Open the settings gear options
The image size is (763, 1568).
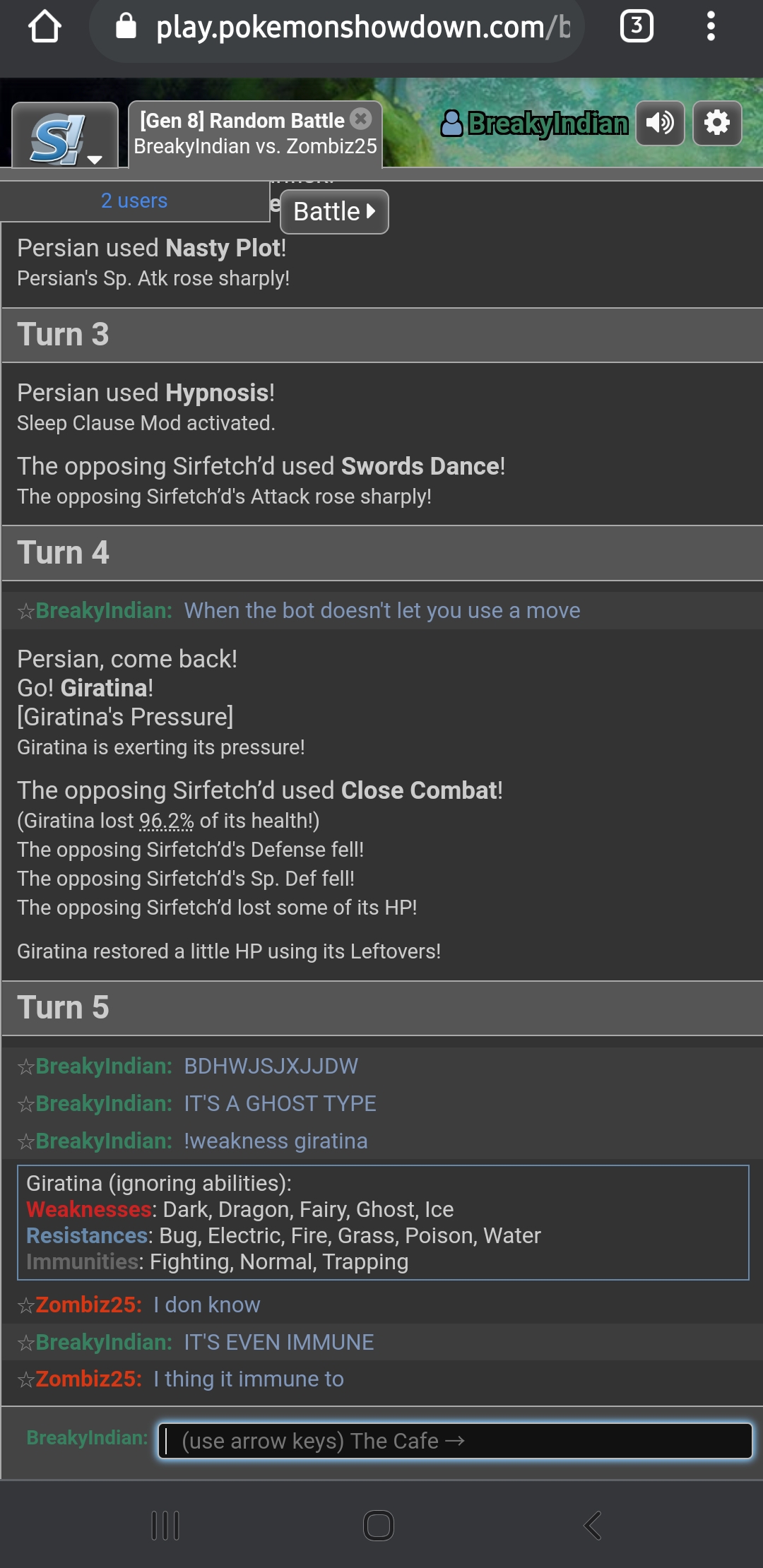pyautogui.click(x=716, y=124)
